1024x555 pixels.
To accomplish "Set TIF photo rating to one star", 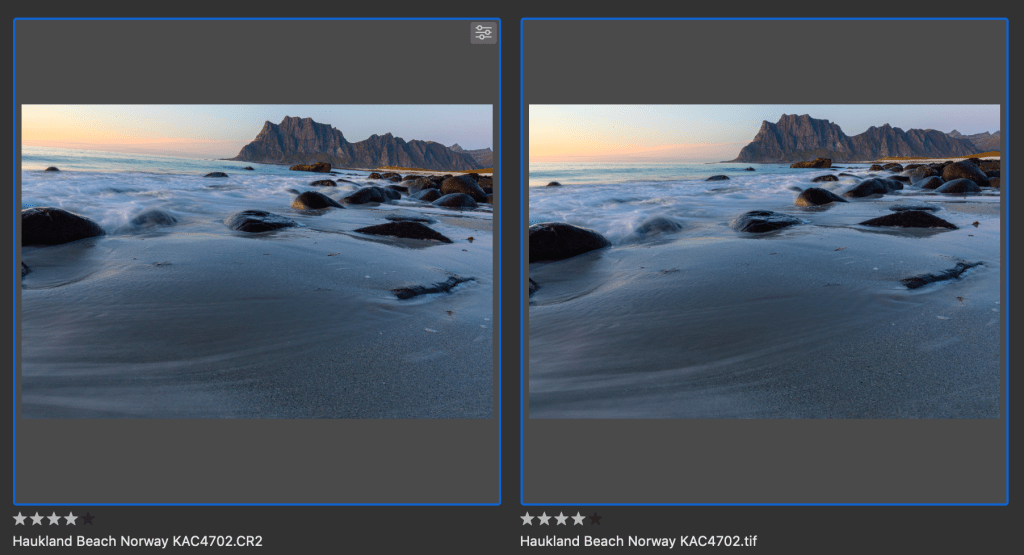I will click(527, 519).
